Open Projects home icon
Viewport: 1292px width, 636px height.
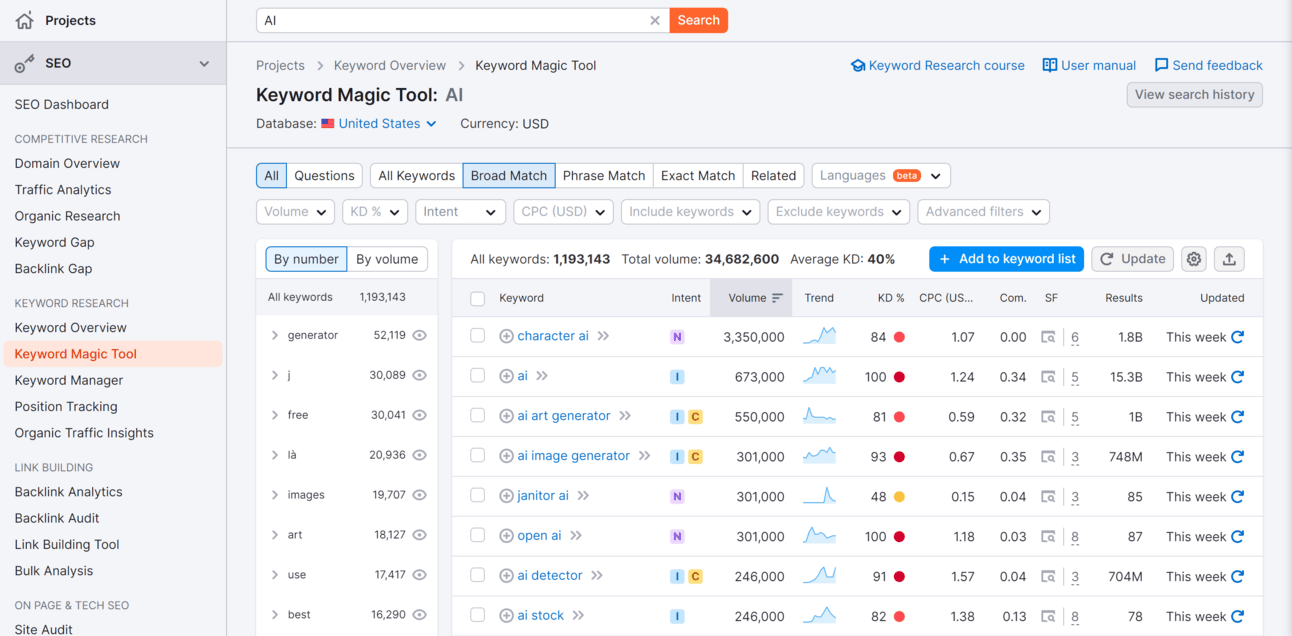[x=24, y=20]
